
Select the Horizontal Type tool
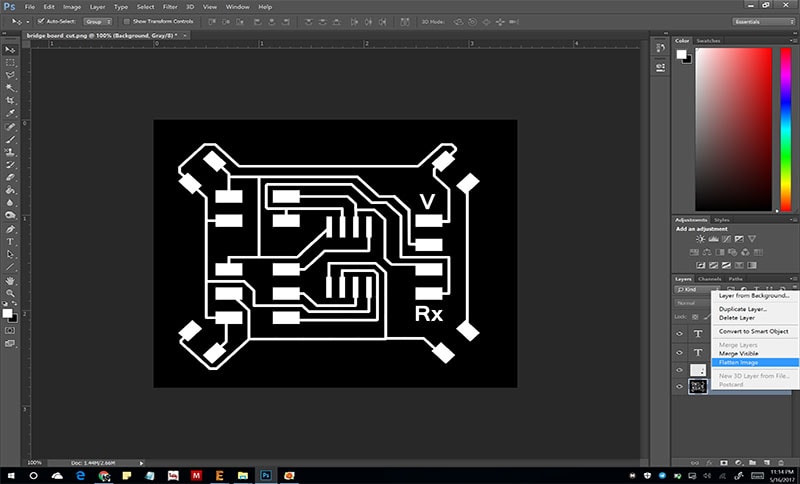[10, 242]
